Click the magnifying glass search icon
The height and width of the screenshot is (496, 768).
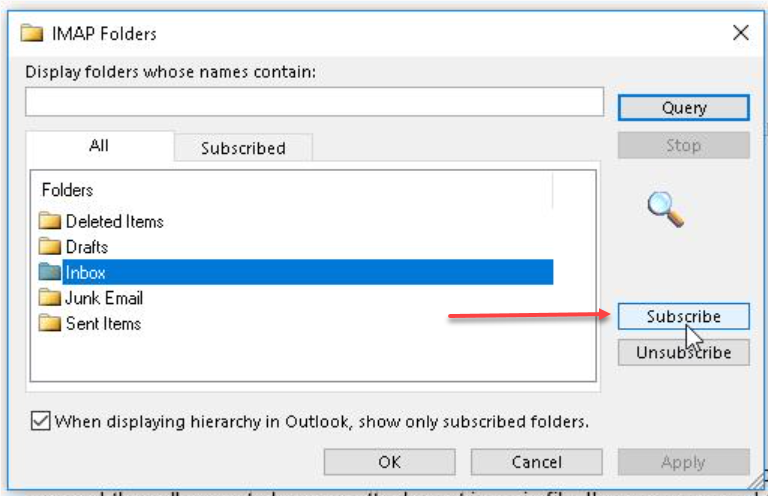[x=665, y=209]
